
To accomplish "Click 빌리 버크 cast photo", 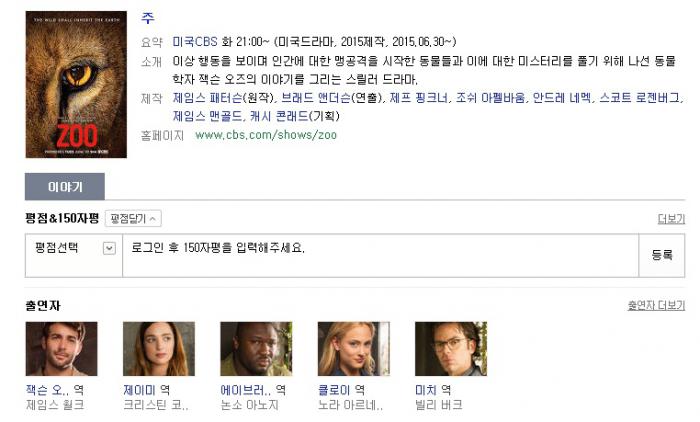I will click(x=451, y=349).
